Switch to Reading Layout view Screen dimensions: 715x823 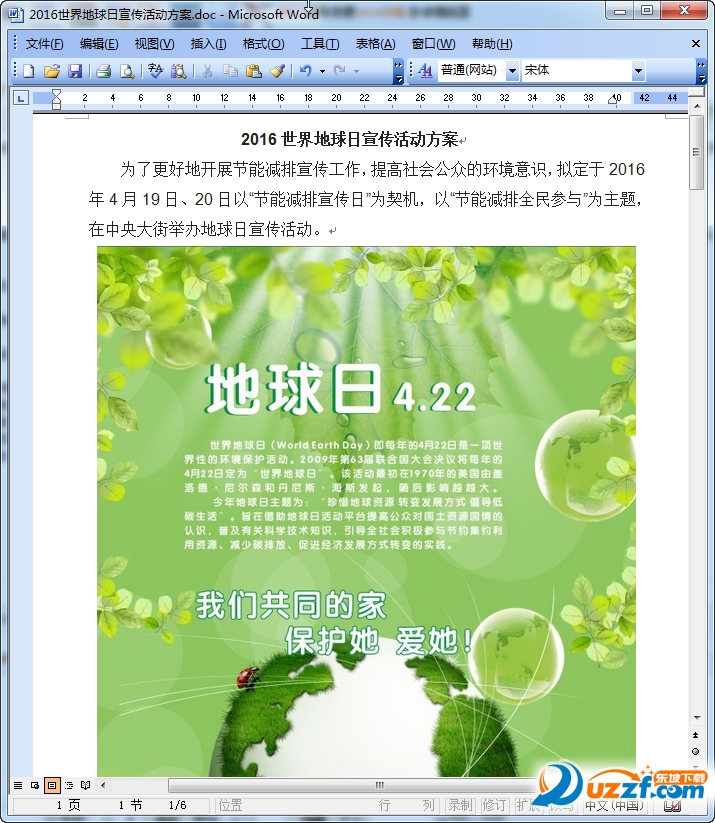pyautogui.click(x=86, y=785)
